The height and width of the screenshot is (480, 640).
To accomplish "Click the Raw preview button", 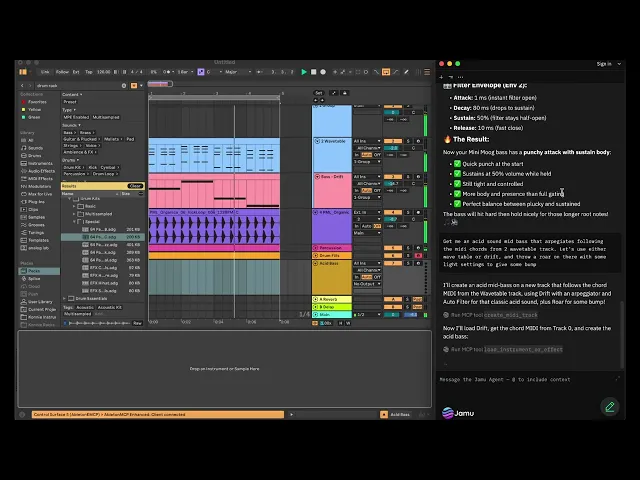I will [x=137, y=323].
